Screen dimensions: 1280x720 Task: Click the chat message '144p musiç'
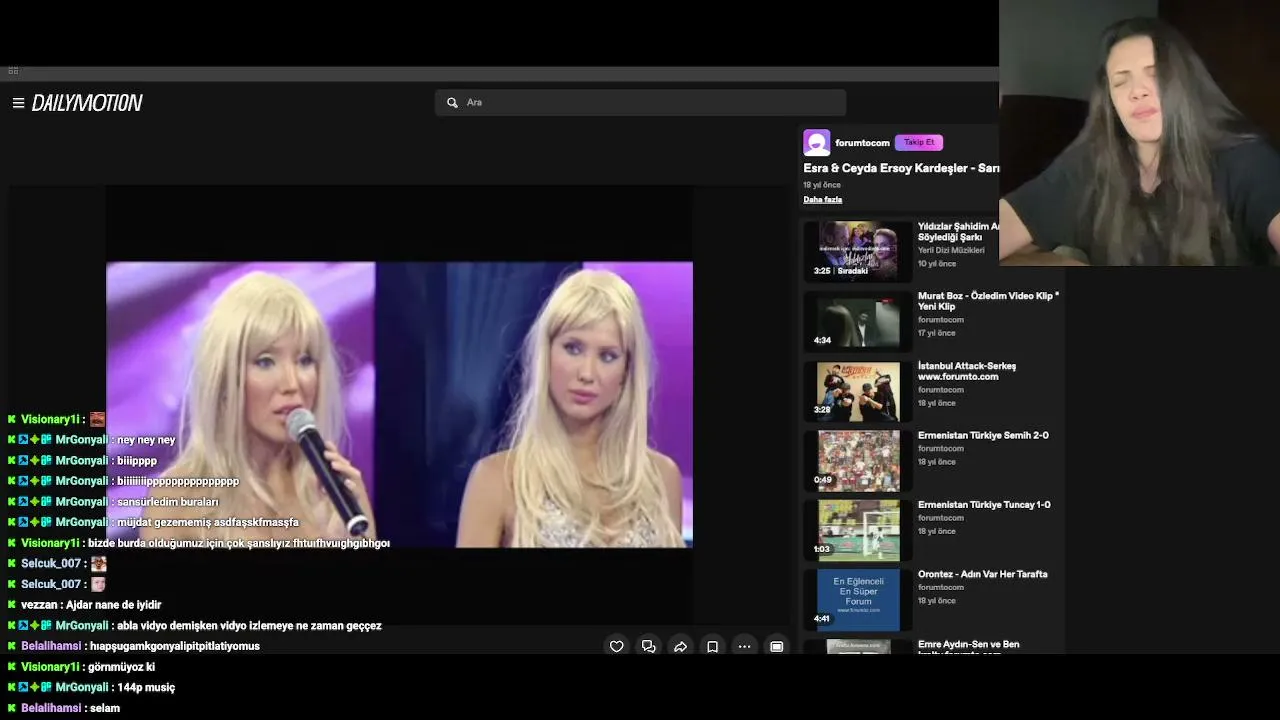pyautogui.click(x=146, y=688)
